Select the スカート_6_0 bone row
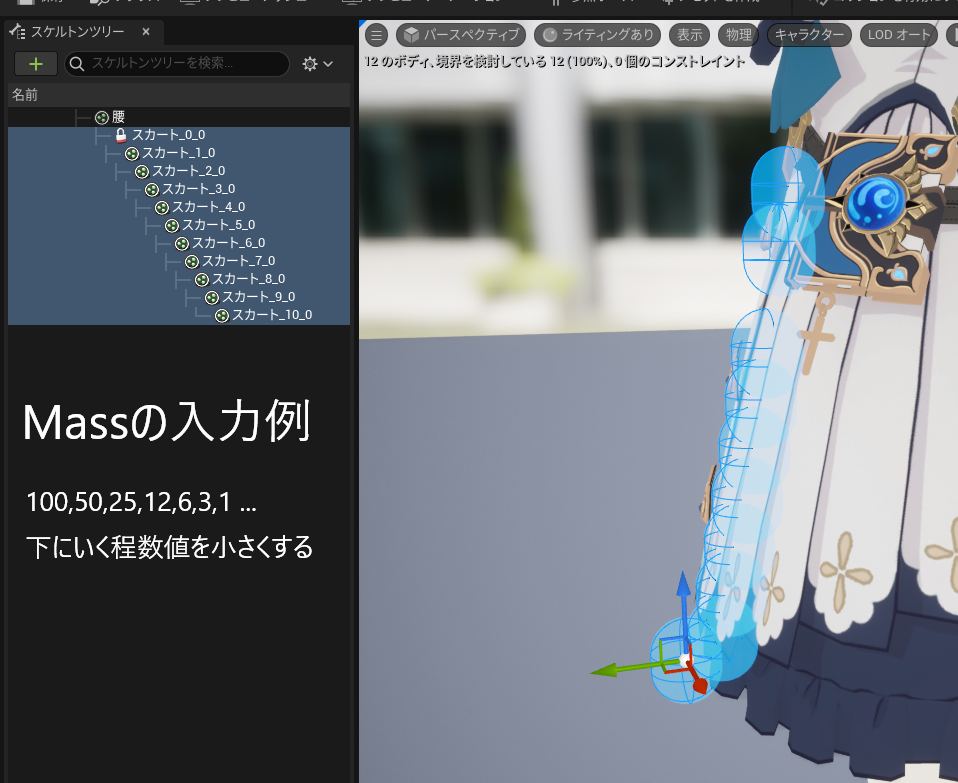This screenshot has width=958, height=783. 178,243
